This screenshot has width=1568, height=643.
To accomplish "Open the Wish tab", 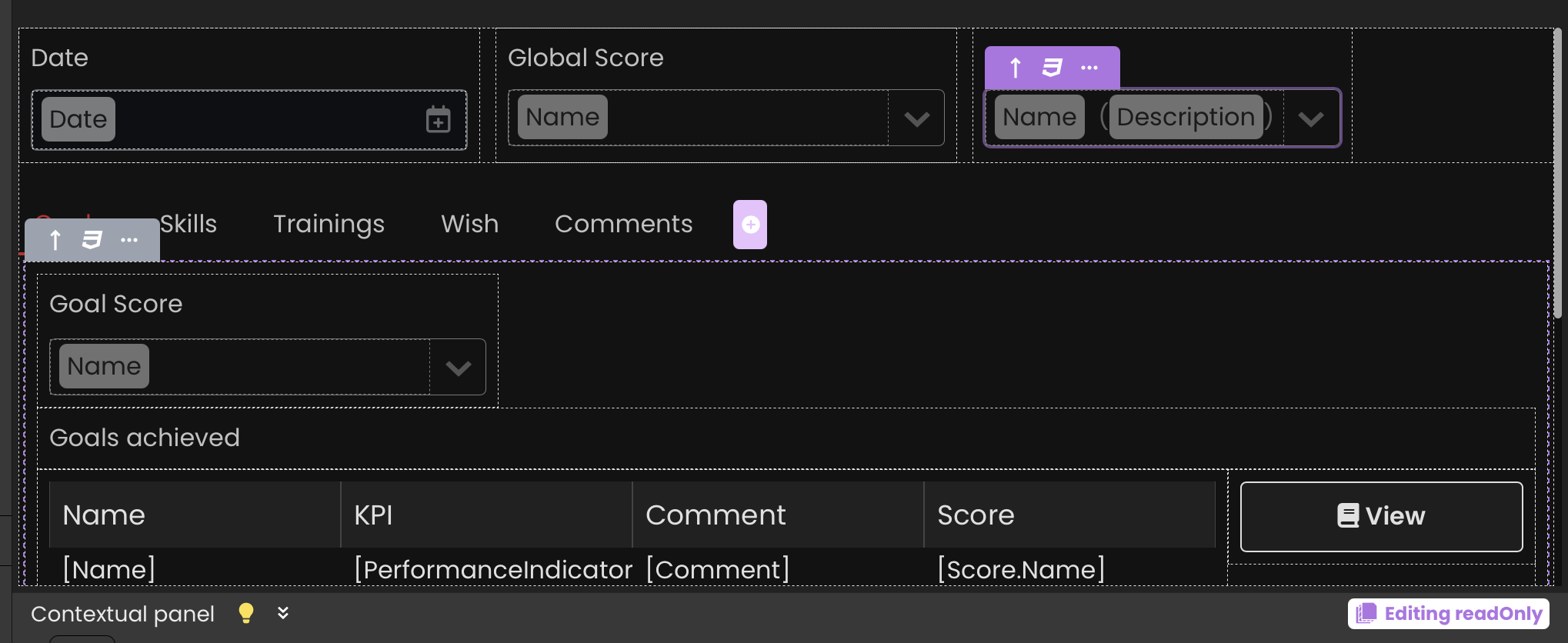I will [x=469, y=224].
